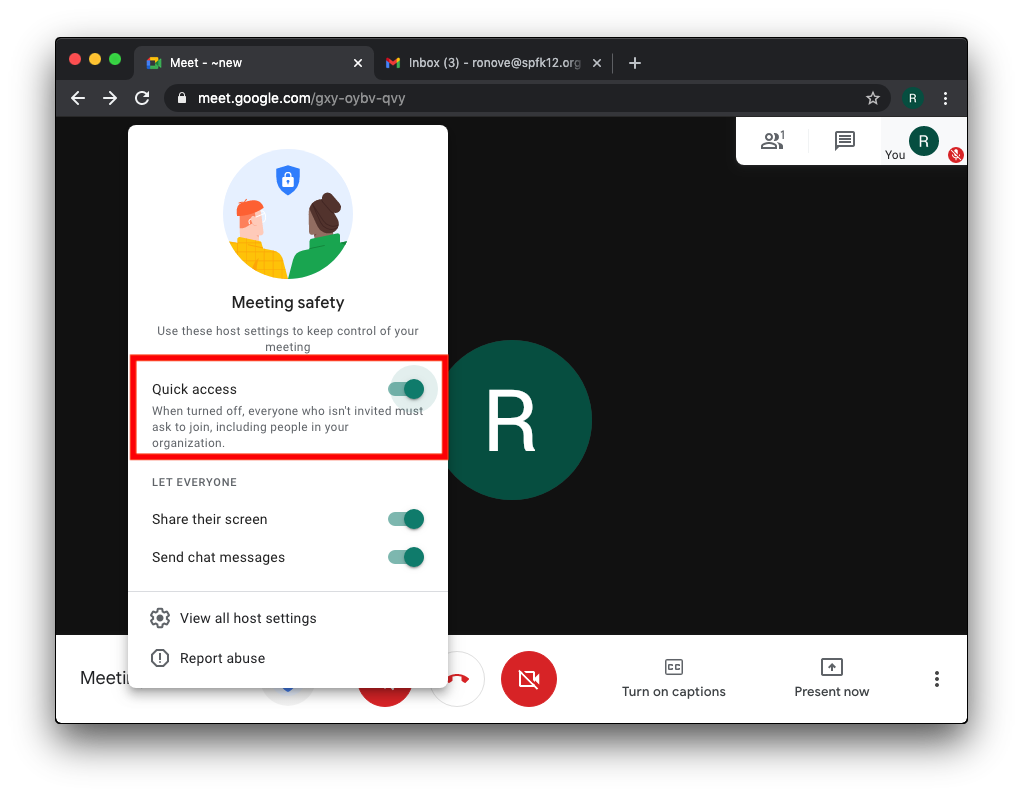Screen dimensions: 1023x797
Task: Open View all host settings
Action: point(247,618)
